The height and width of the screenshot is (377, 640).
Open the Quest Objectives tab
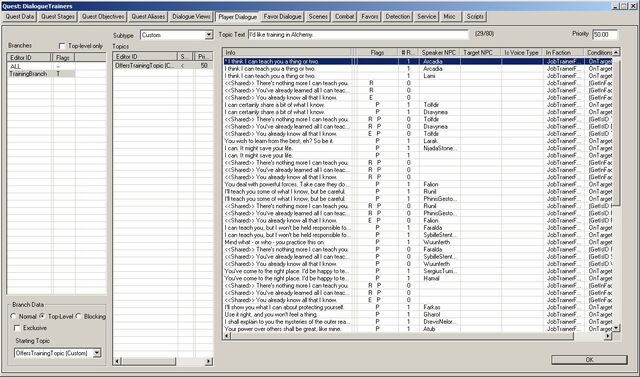tap(103, 17)
